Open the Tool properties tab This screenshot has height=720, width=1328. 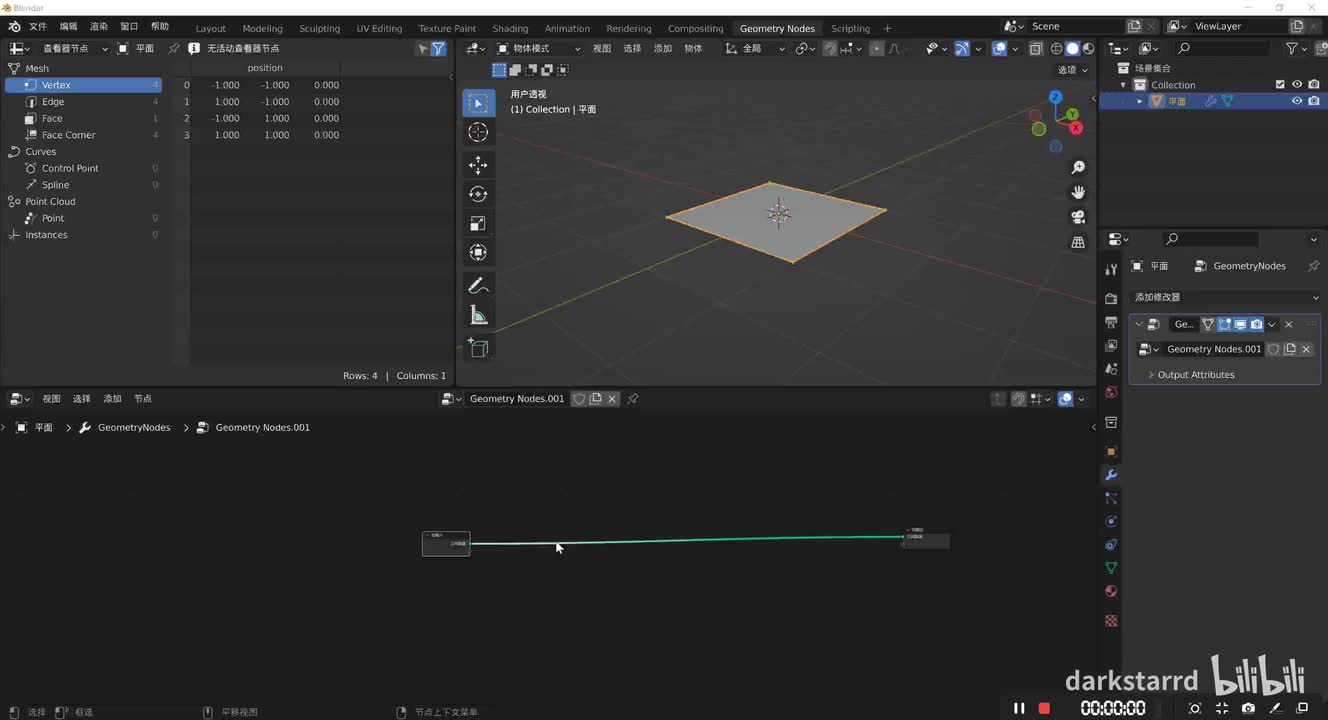1111,269
